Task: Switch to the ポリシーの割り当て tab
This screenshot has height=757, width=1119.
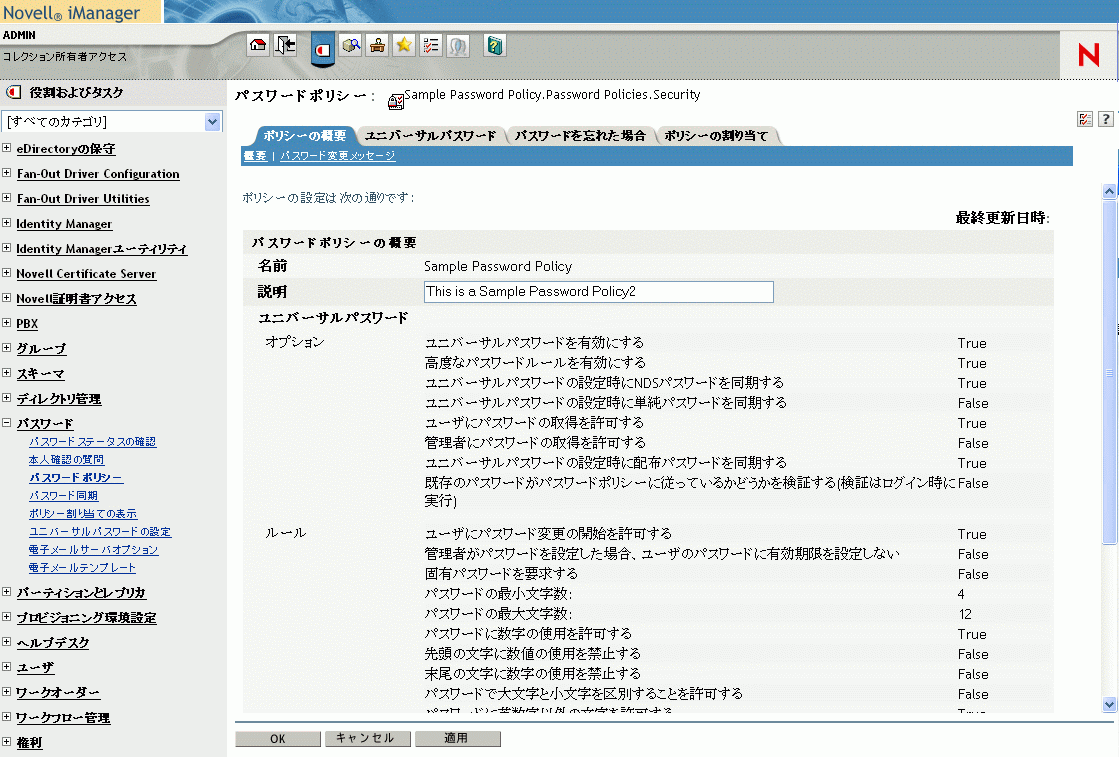Action: click(x=717, y=136)
